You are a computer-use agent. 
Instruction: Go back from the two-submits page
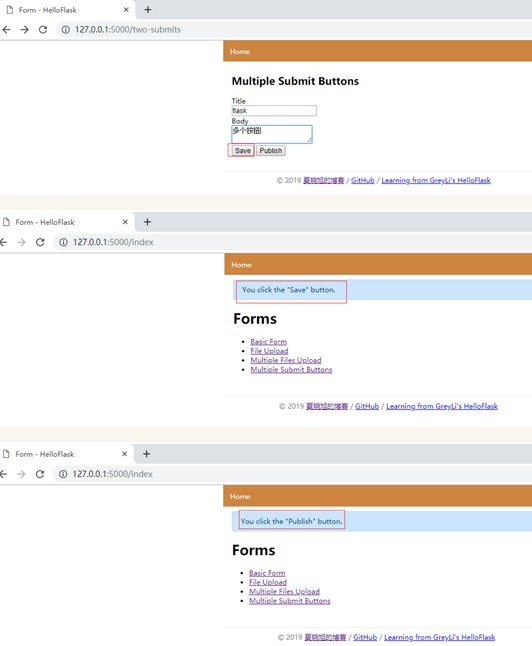6,30
